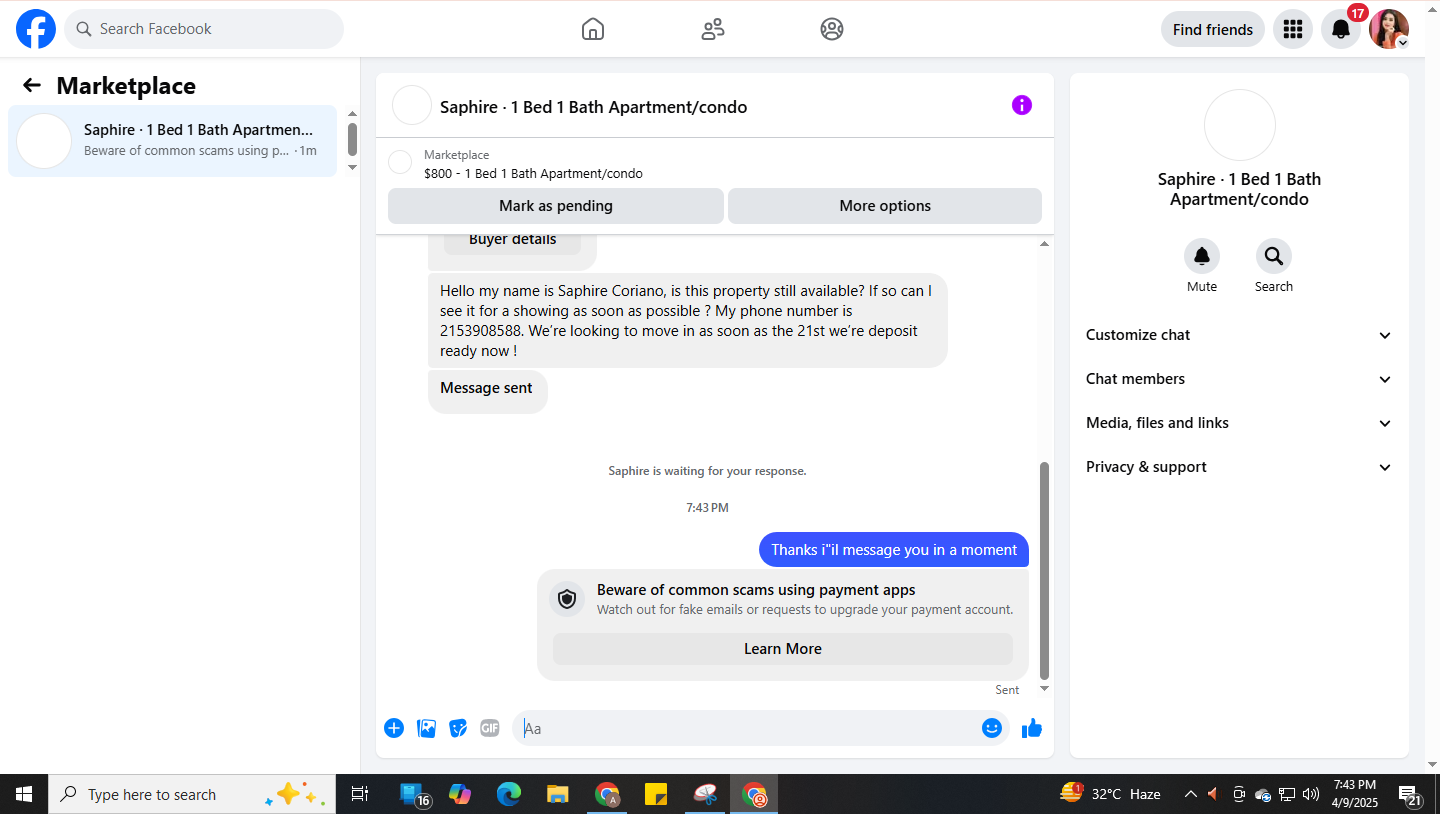Click the Windows taskbar search box

[x=192, y=794]
